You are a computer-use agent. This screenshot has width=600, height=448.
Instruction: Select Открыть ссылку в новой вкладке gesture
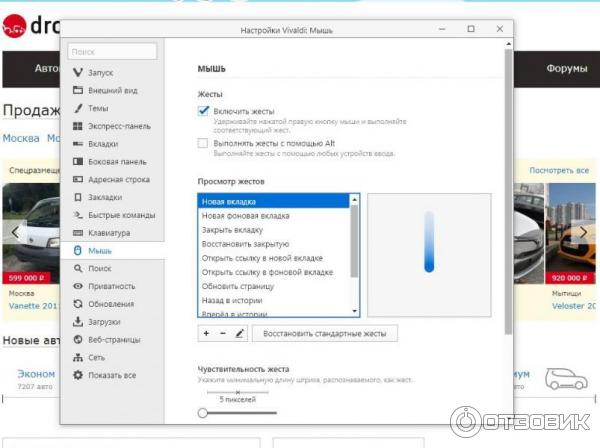273,258
